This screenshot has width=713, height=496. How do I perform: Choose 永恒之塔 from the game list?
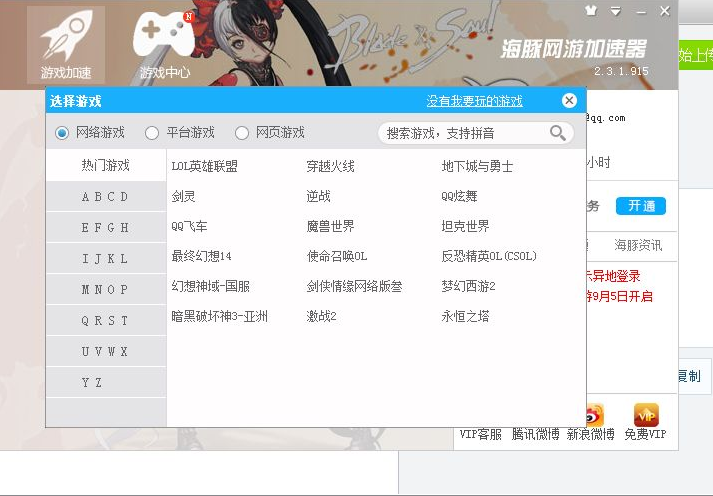(465, 316)
